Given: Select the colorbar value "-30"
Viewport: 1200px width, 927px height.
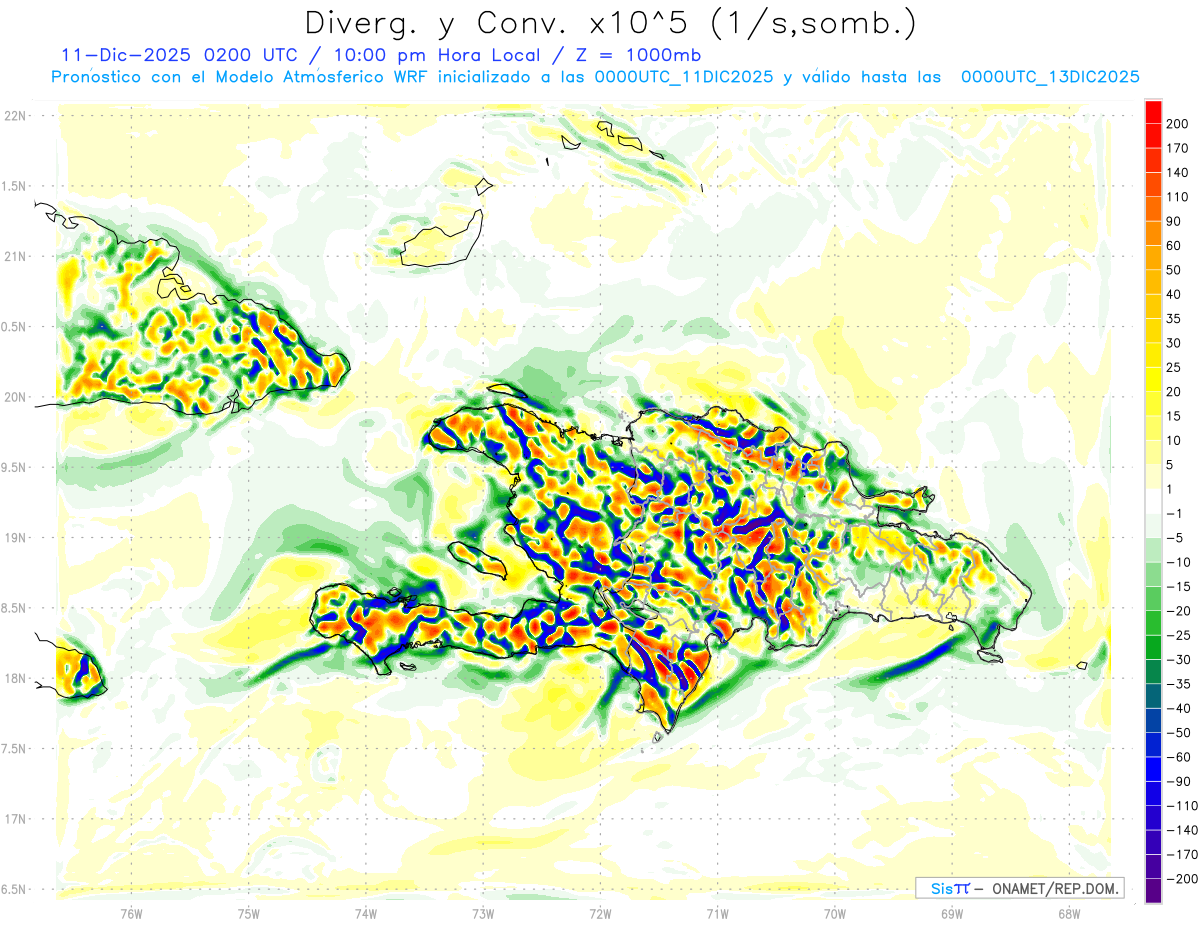Looking at the screenshot, I should click(1177, 660).
